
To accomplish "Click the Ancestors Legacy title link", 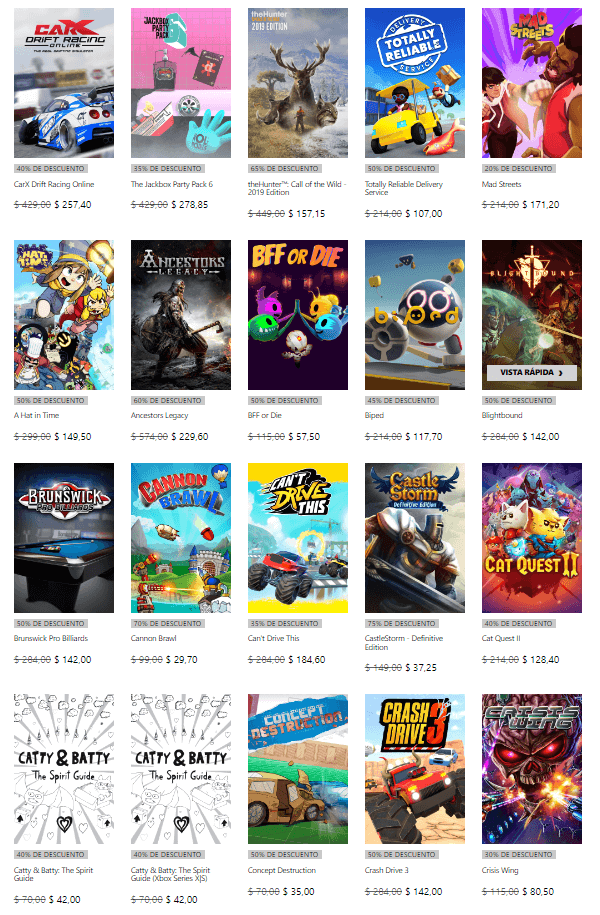I will (x=159, y=415).
